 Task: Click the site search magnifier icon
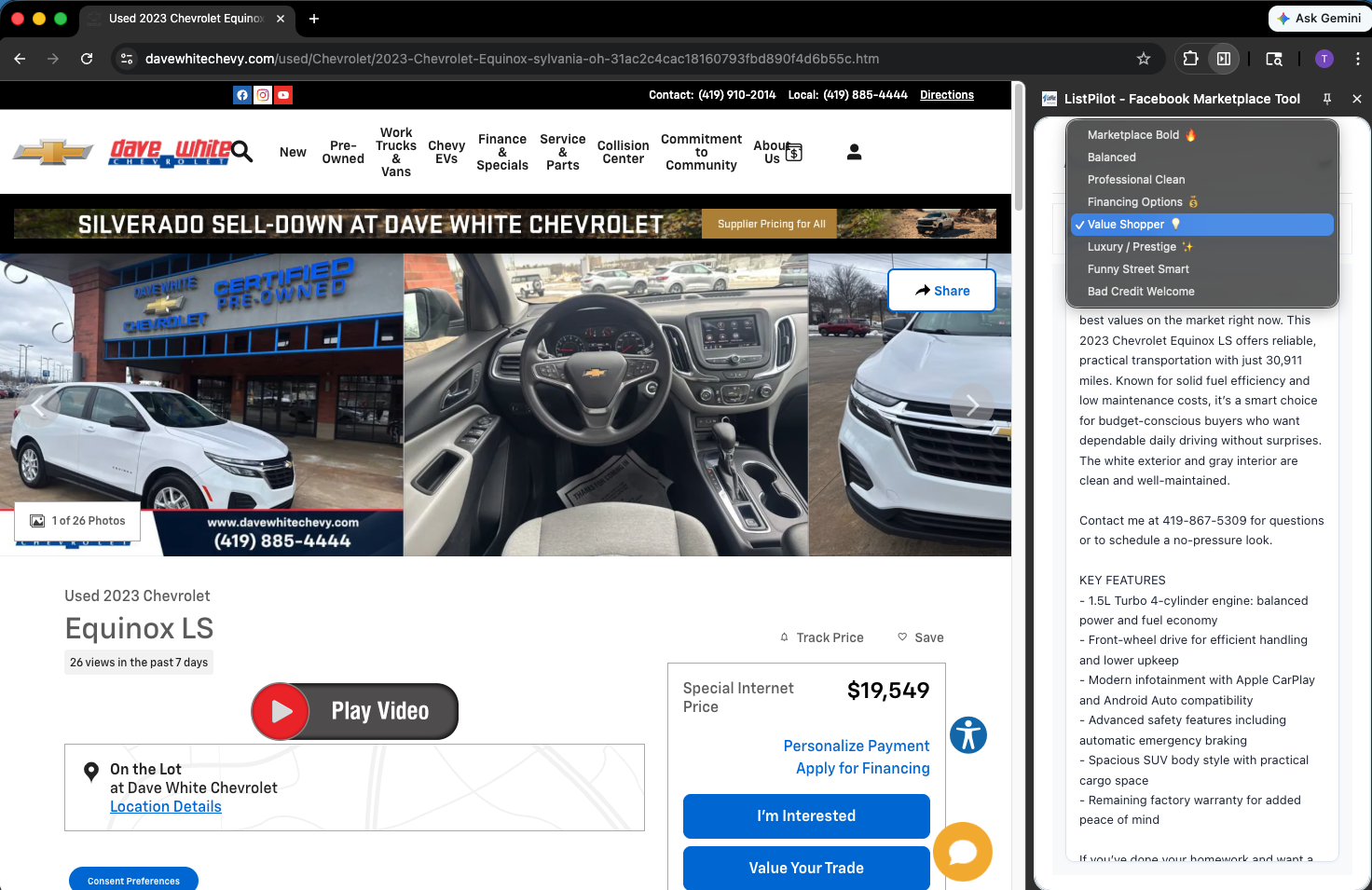[242, 151]
